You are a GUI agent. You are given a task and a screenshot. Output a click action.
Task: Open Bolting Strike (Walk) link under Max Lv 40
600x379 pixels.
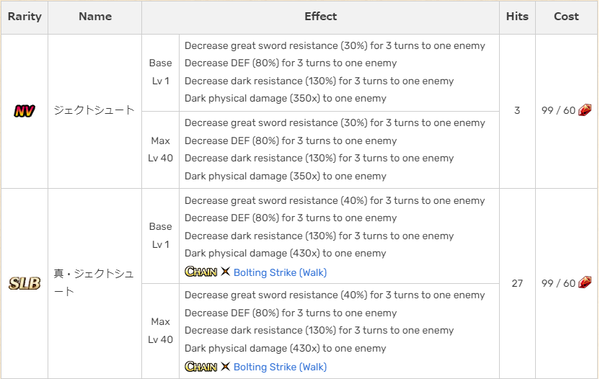[x=280, y=367]
